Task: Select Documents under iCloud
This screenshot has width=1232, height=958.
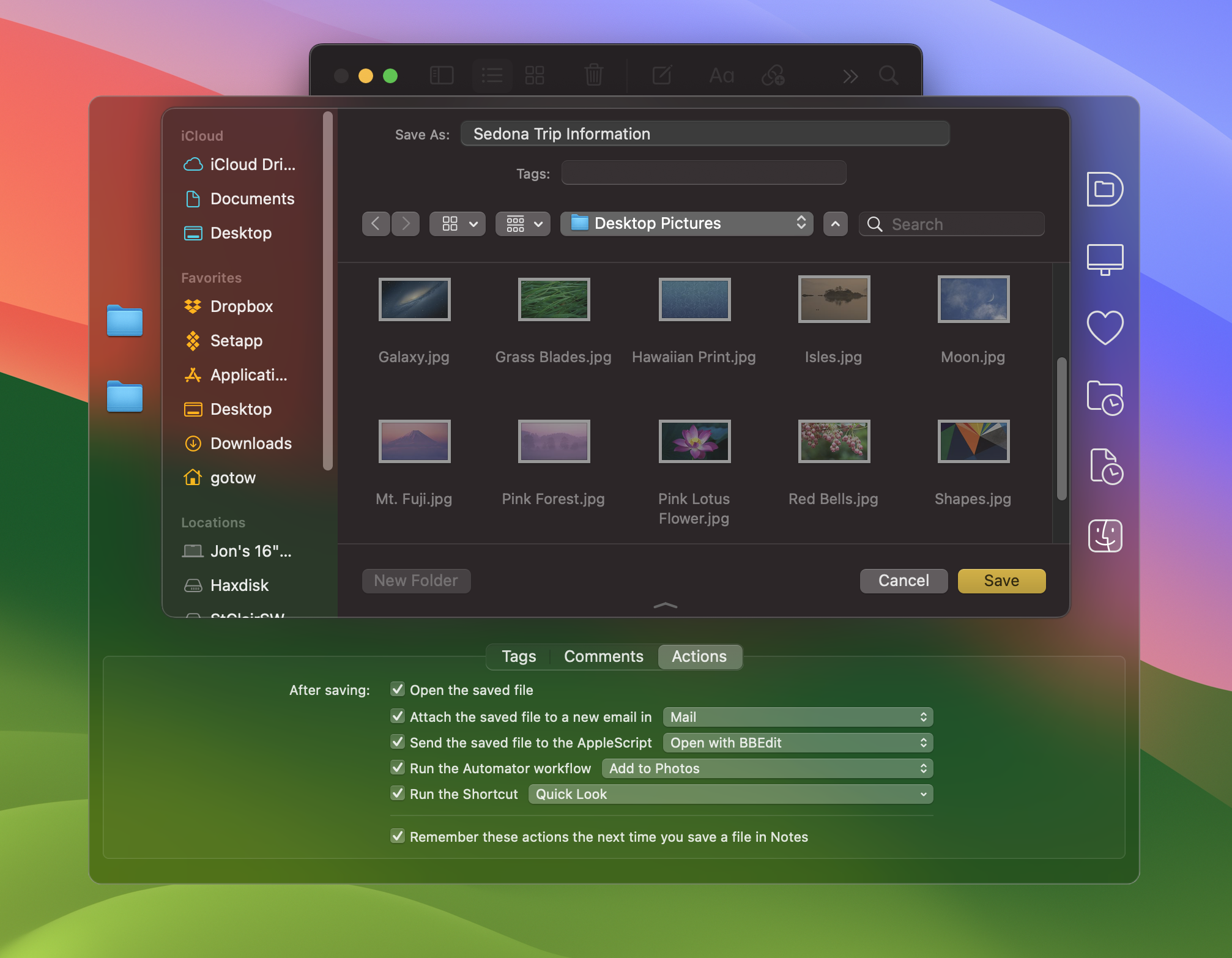Action: coord(240,199)
